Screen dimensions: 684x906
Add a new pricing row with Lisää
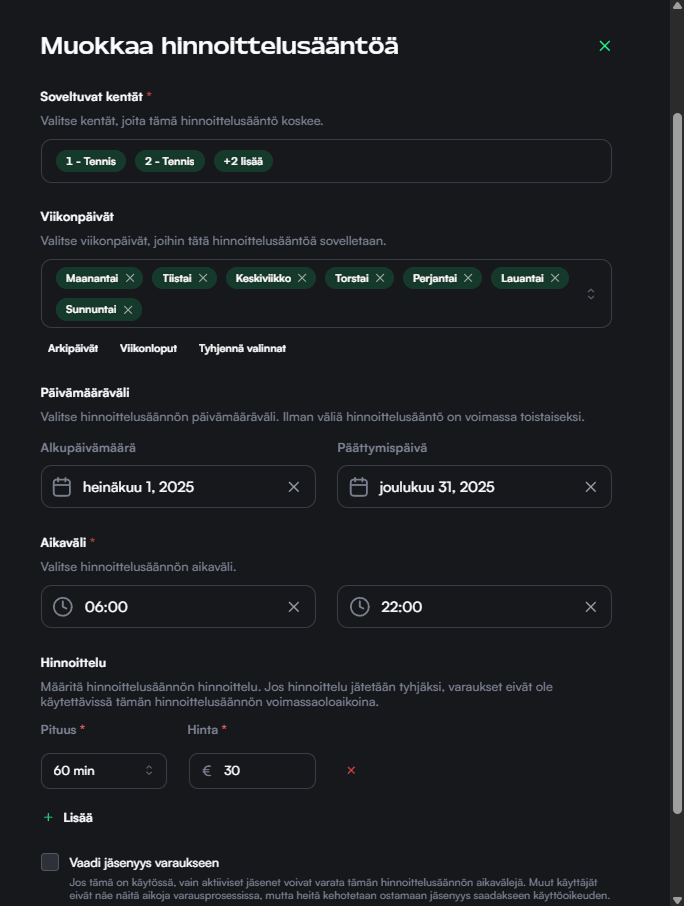(68, 818)
